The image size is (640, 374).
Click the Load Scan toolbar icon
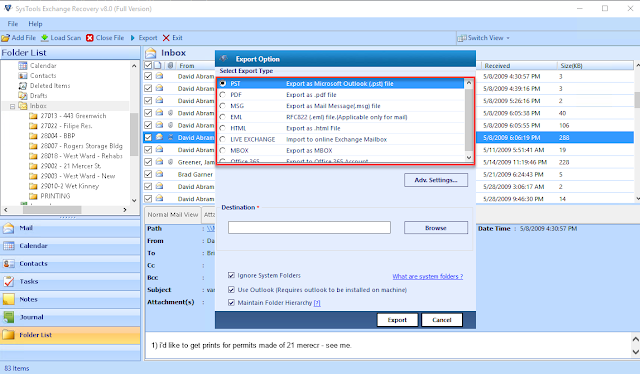pos(44,38)
